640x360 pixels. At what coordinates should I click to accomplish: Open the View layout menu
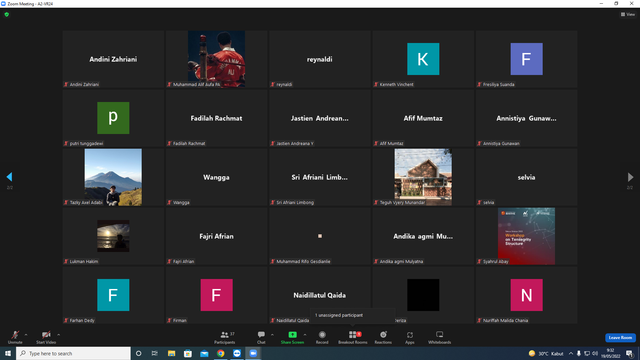pyautogui.click(x=628, y=14)
